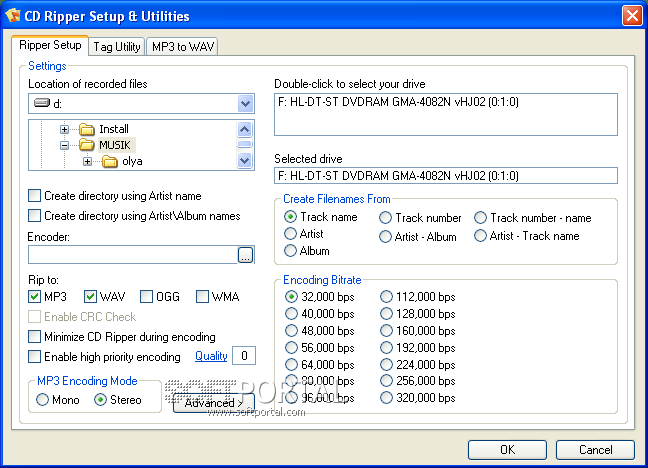648x468 pixels.
Task: Click the Quality link
Action: tap(211, 356)
